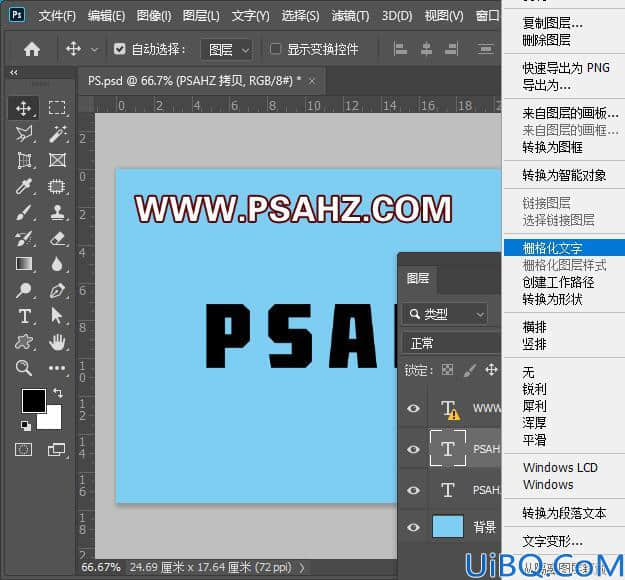Open the 文件(F) menu
Image resolution: width=625 pixels, height=580 pixels.
tap(57, 16)
